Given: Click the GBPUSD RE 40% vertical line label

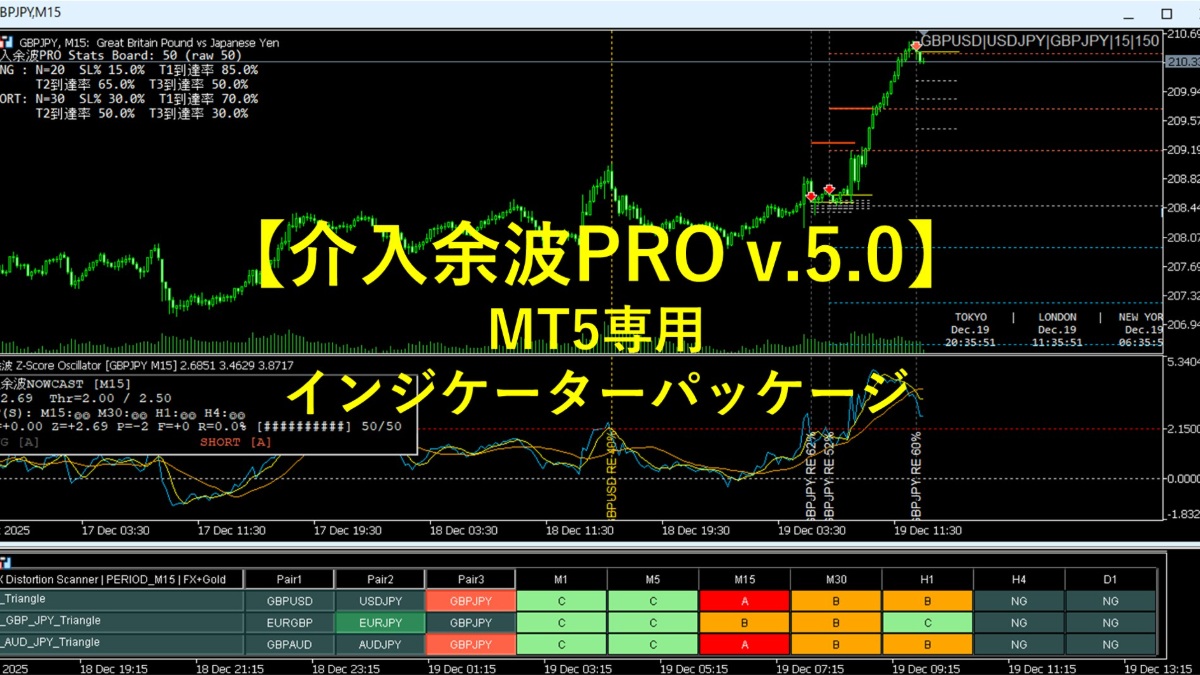Looking at the screenshot, I should tap(611, 474).
